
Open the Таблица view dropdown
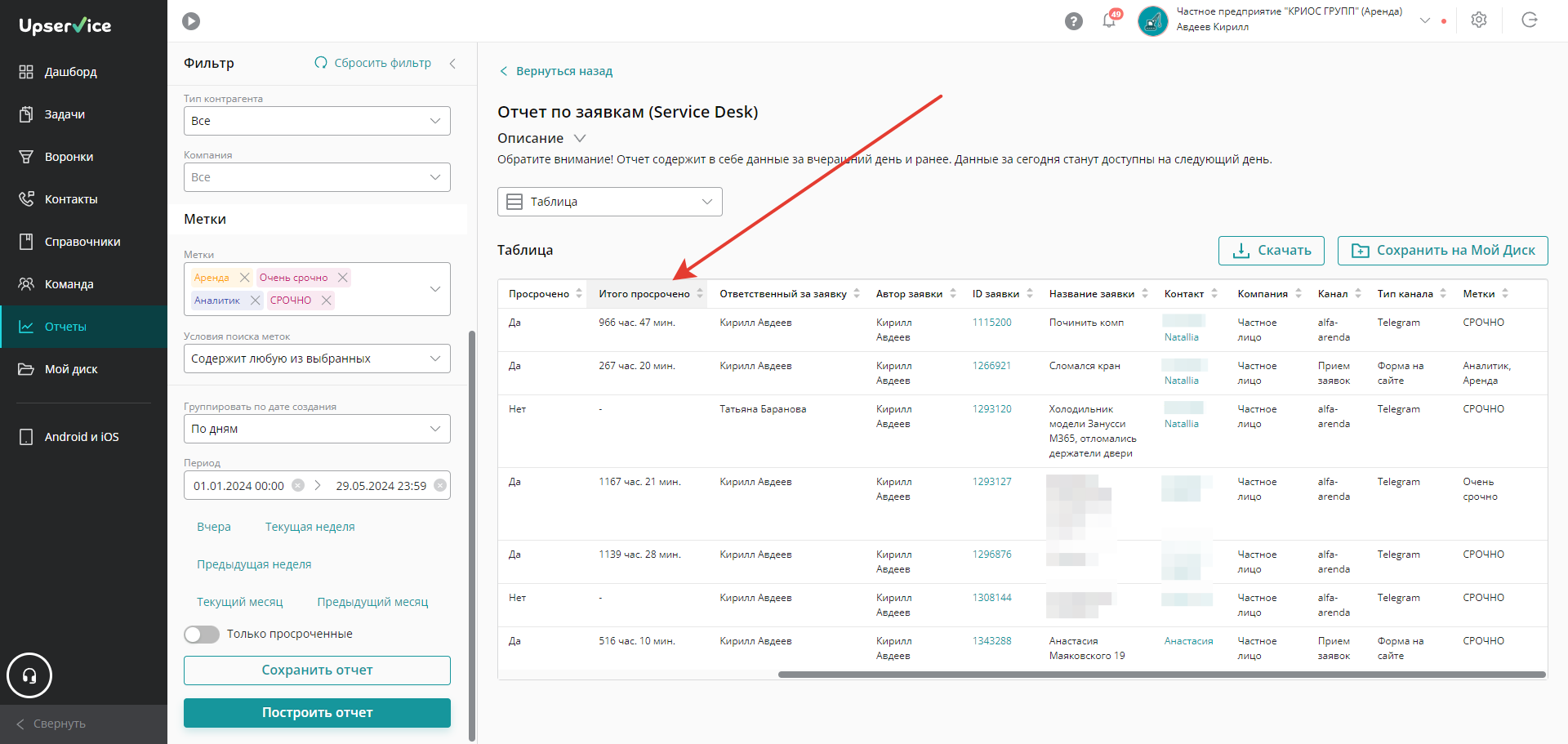[x=610, y=202]
